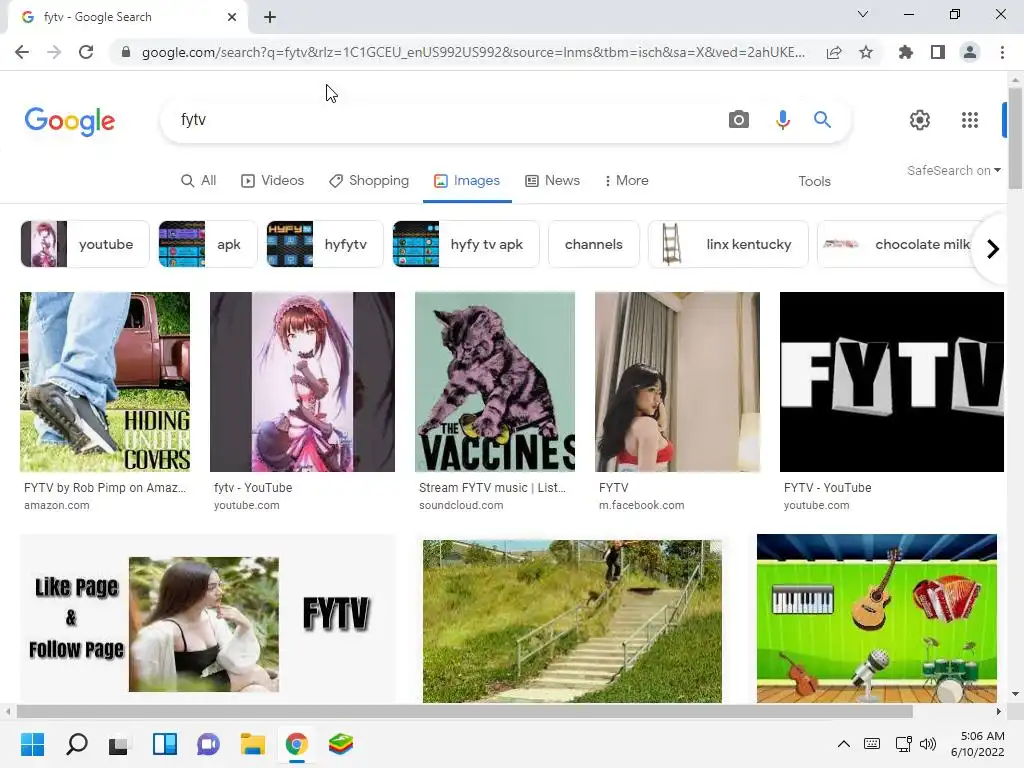Open The Vaccines cat image

point(495,382)
